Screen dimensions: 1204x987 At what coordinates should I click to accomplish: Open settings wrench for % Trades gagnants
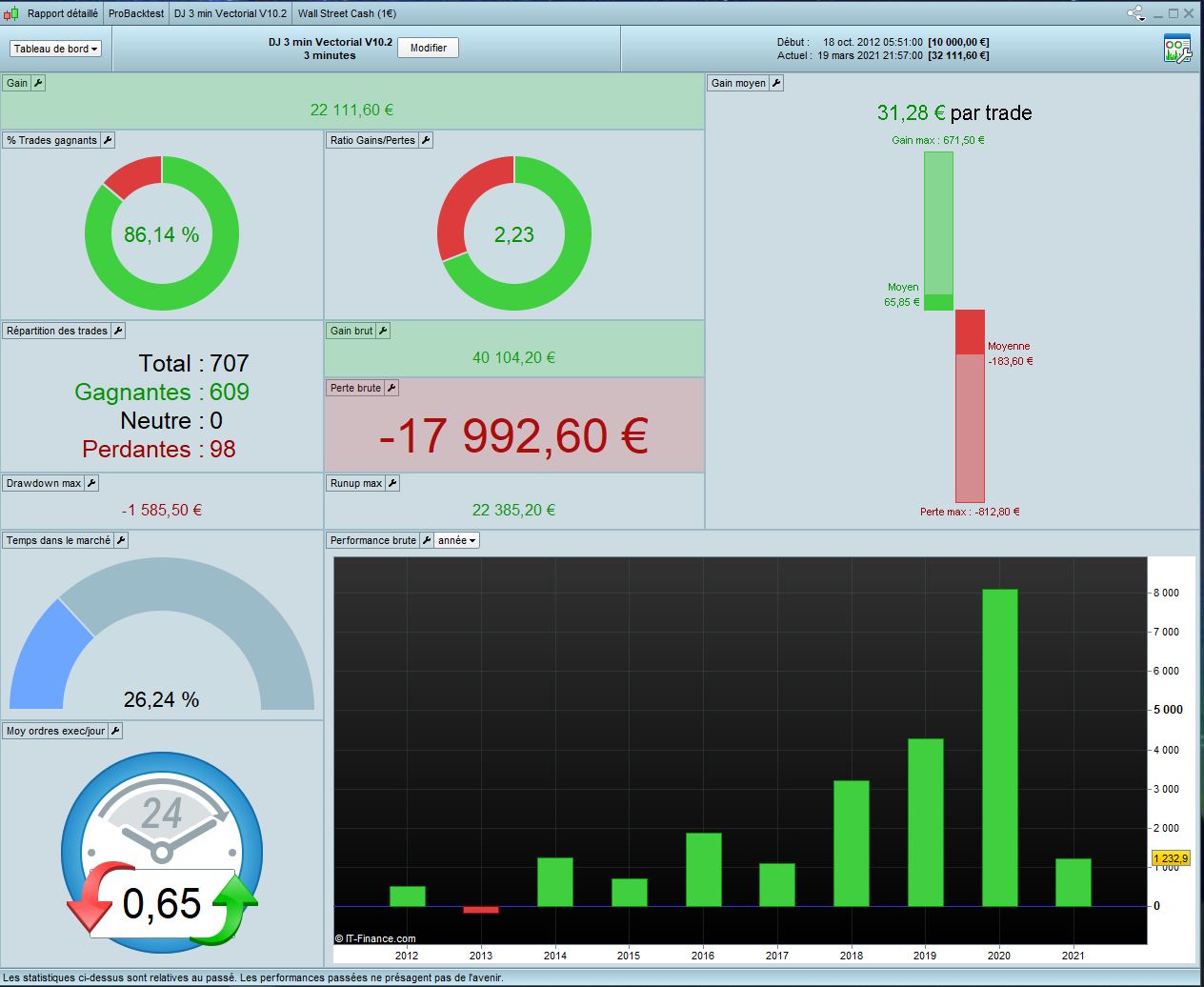click(x=108, y=140)
